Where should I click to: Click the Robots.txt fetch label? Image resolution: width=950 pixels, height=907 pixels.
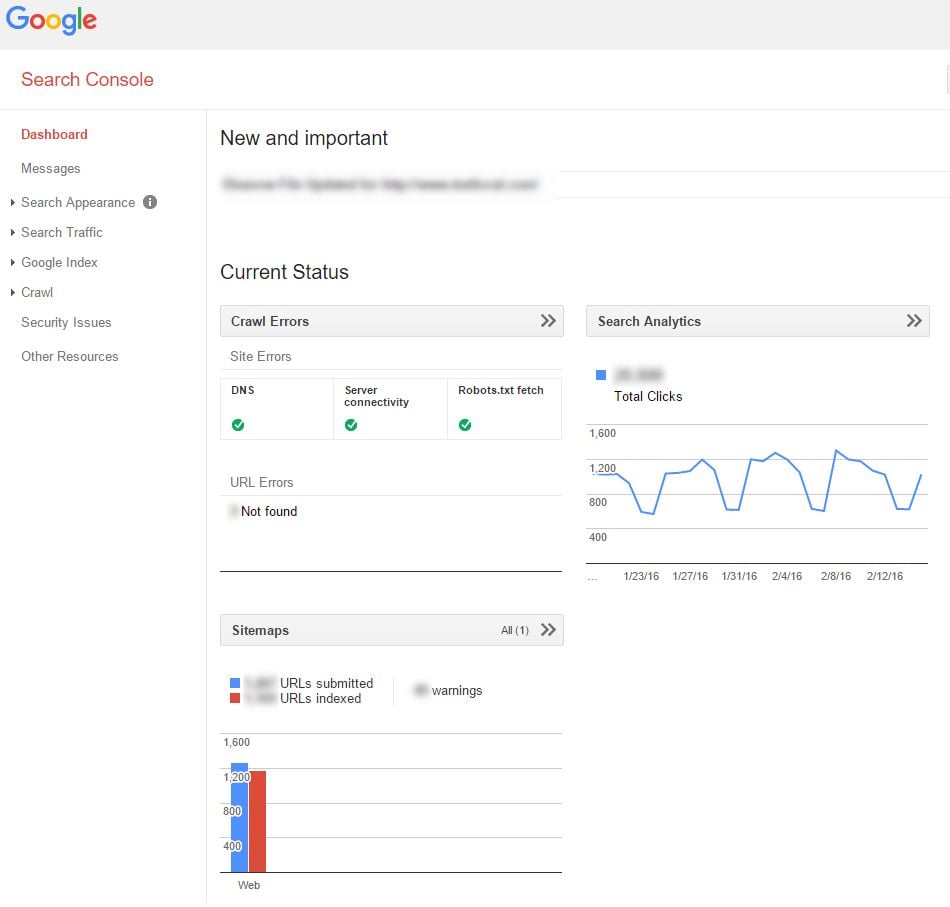(x=500, y=390)
